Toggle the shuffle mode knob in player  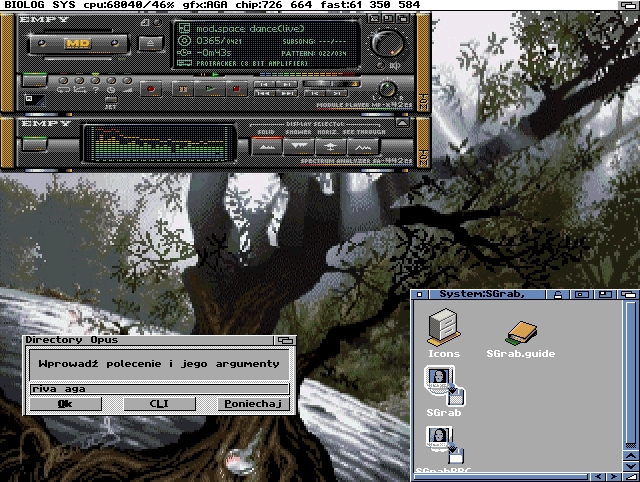tap(79, 81)
